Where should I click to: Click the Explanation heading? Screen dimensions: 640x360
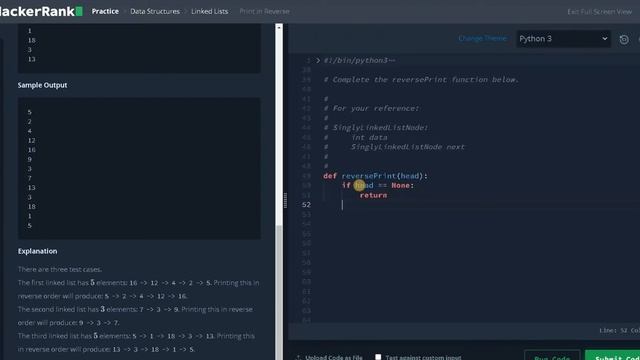pos(38,251)
